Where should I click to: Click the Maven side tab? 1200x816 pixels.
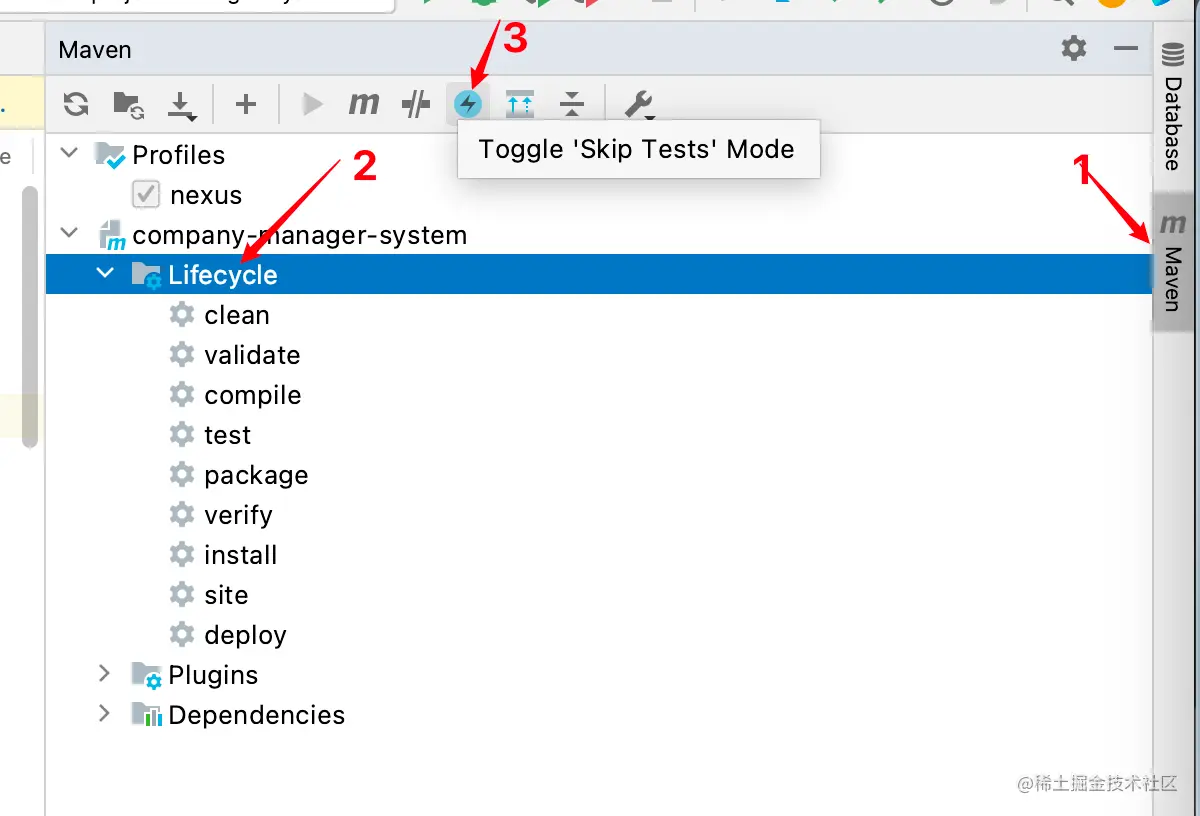(x=1173, y=262)
